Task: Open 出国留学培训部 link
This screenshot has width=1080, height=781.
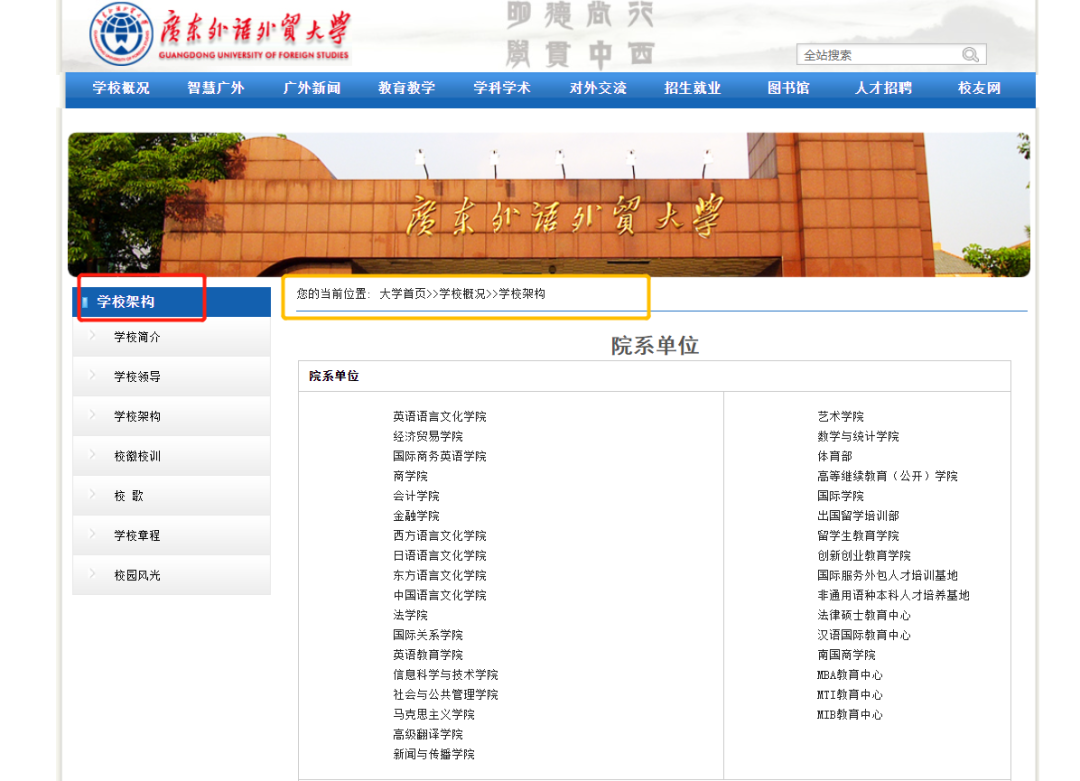Action: pos(858,516)
